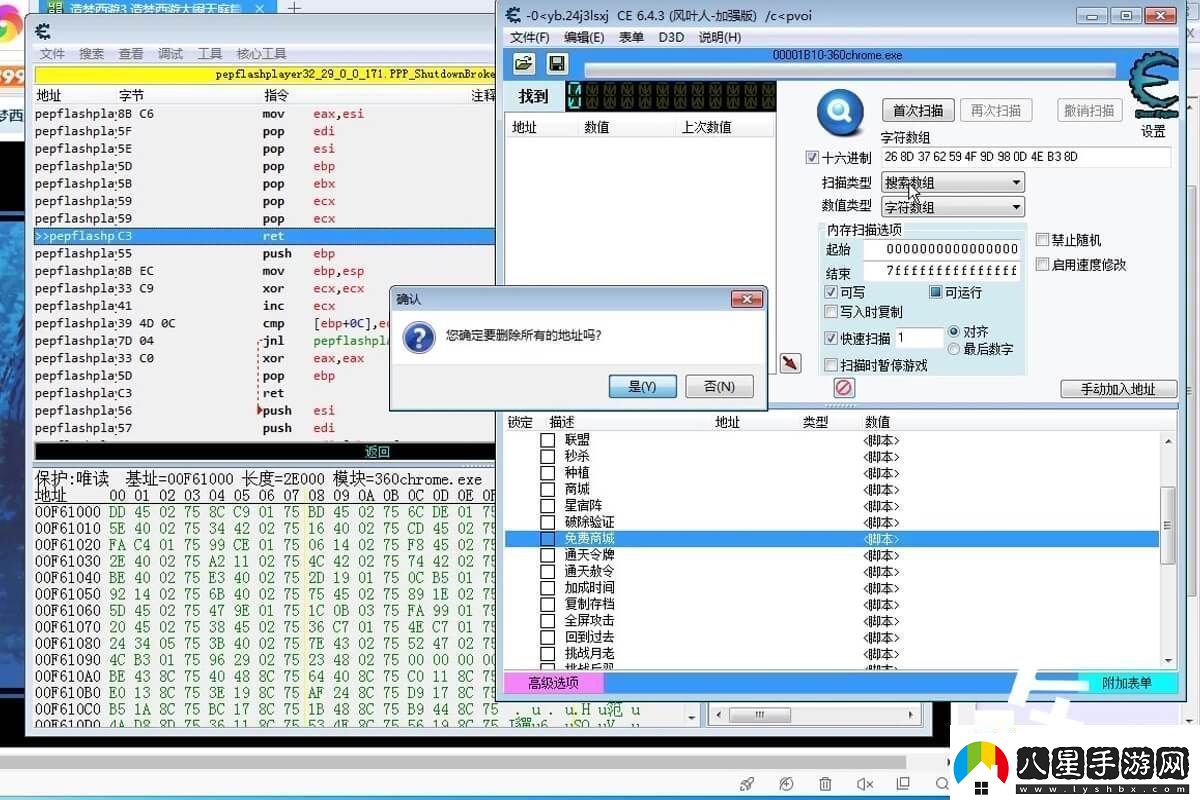The width and height of the screenshot is (1200, 800).
Task: Click the blue magnifier scan icon
Action: pos(840,112)
